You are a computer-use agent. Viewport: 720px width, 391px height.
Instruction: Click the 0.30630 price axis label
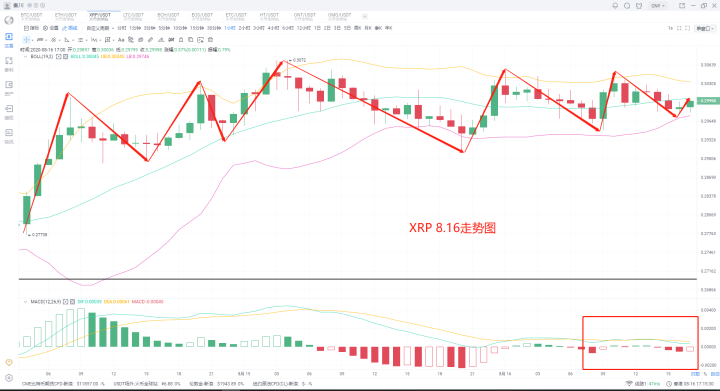click(708, 65)
